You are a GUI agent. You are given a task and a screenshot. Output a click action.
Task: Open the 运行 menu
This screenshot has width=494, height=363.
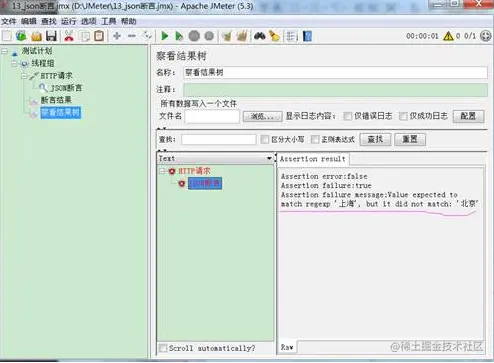click(69, 21)
